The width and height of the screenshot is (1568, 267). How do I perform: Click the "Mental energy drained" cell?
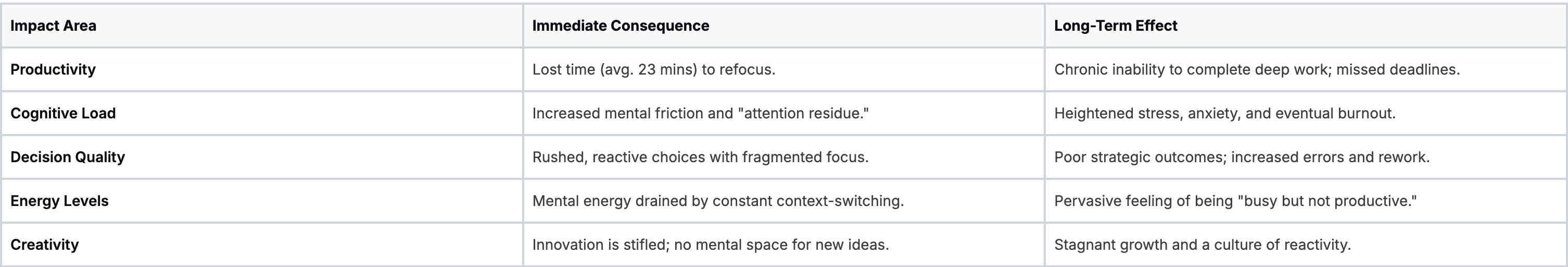click(x=718, y=201)
